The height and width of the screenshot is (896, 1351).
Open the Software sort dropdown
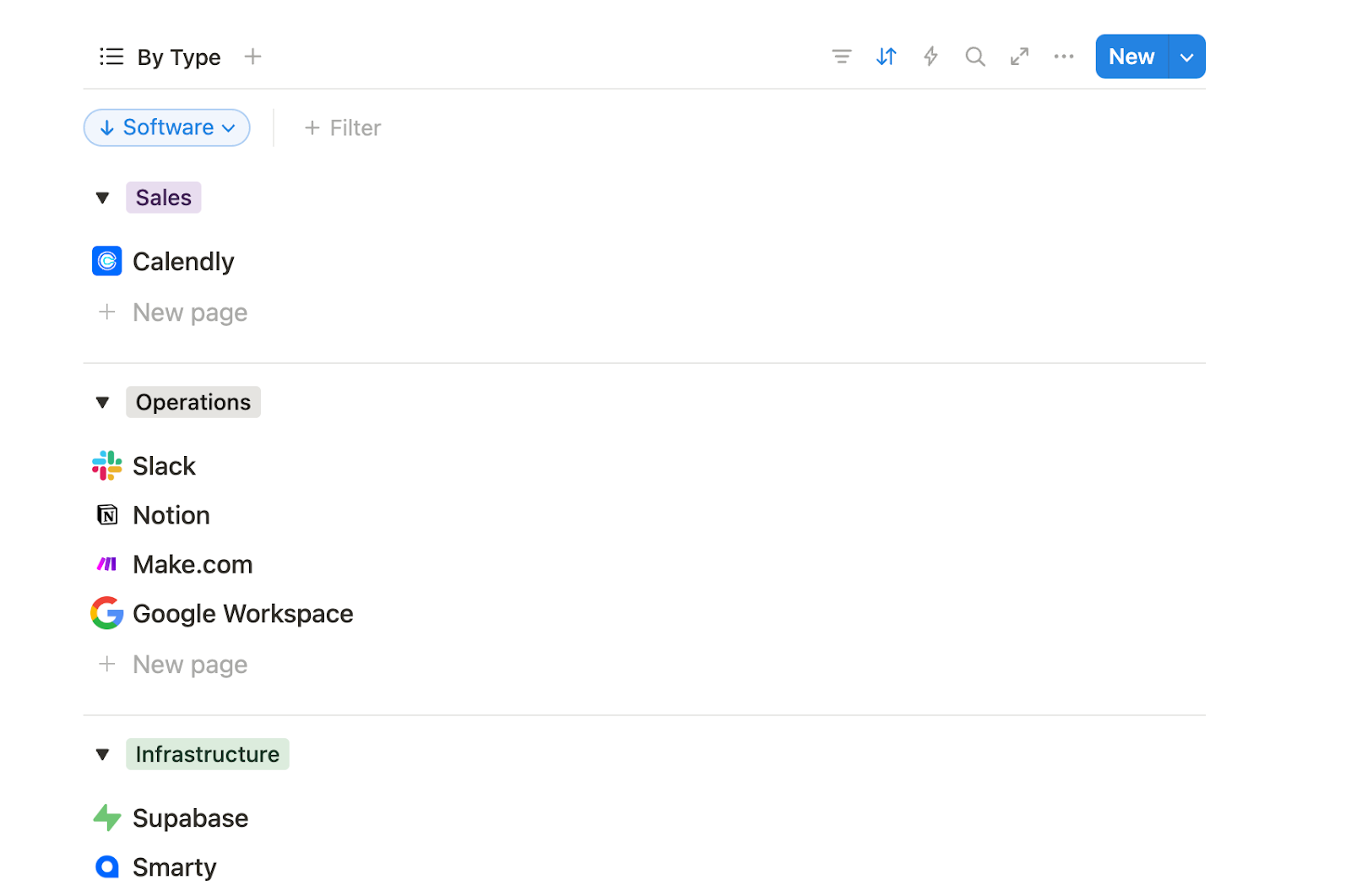167,128
